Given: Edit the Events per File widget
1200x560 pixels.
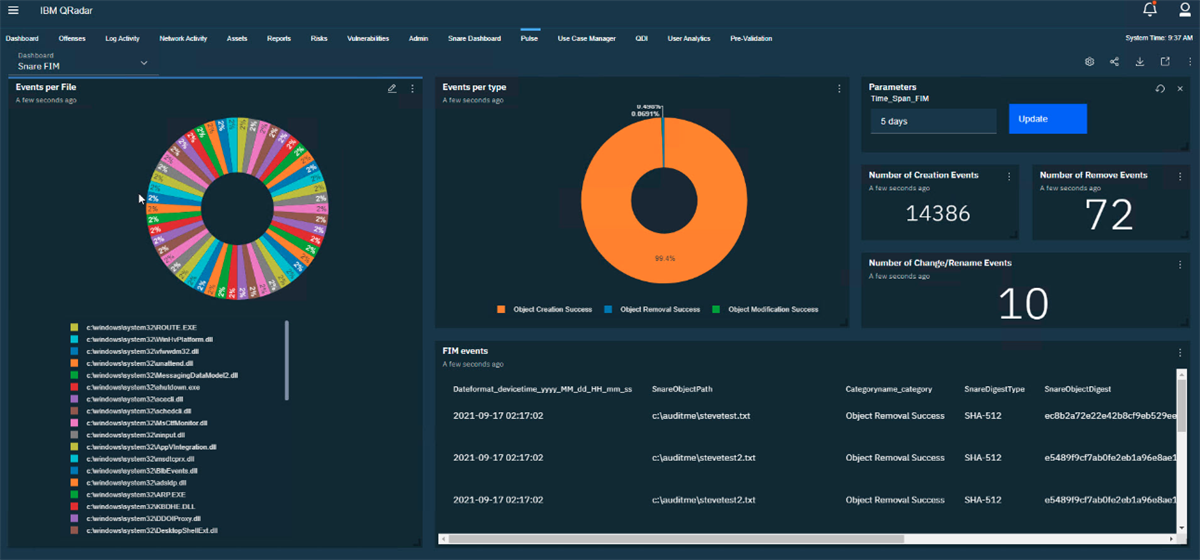Looking at the screenshot, I should [392, 89].
